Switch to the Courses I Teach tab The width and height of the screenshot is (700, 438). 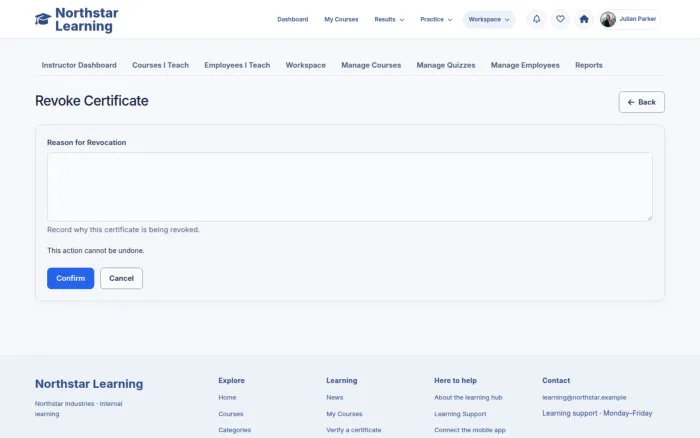coord(160,65)
